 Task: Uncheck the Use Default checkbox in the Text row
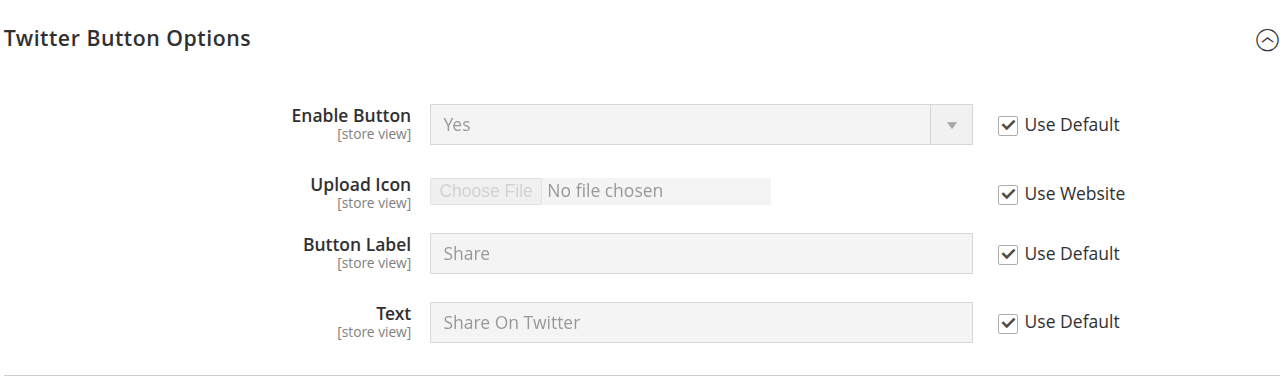(1008, 323)
